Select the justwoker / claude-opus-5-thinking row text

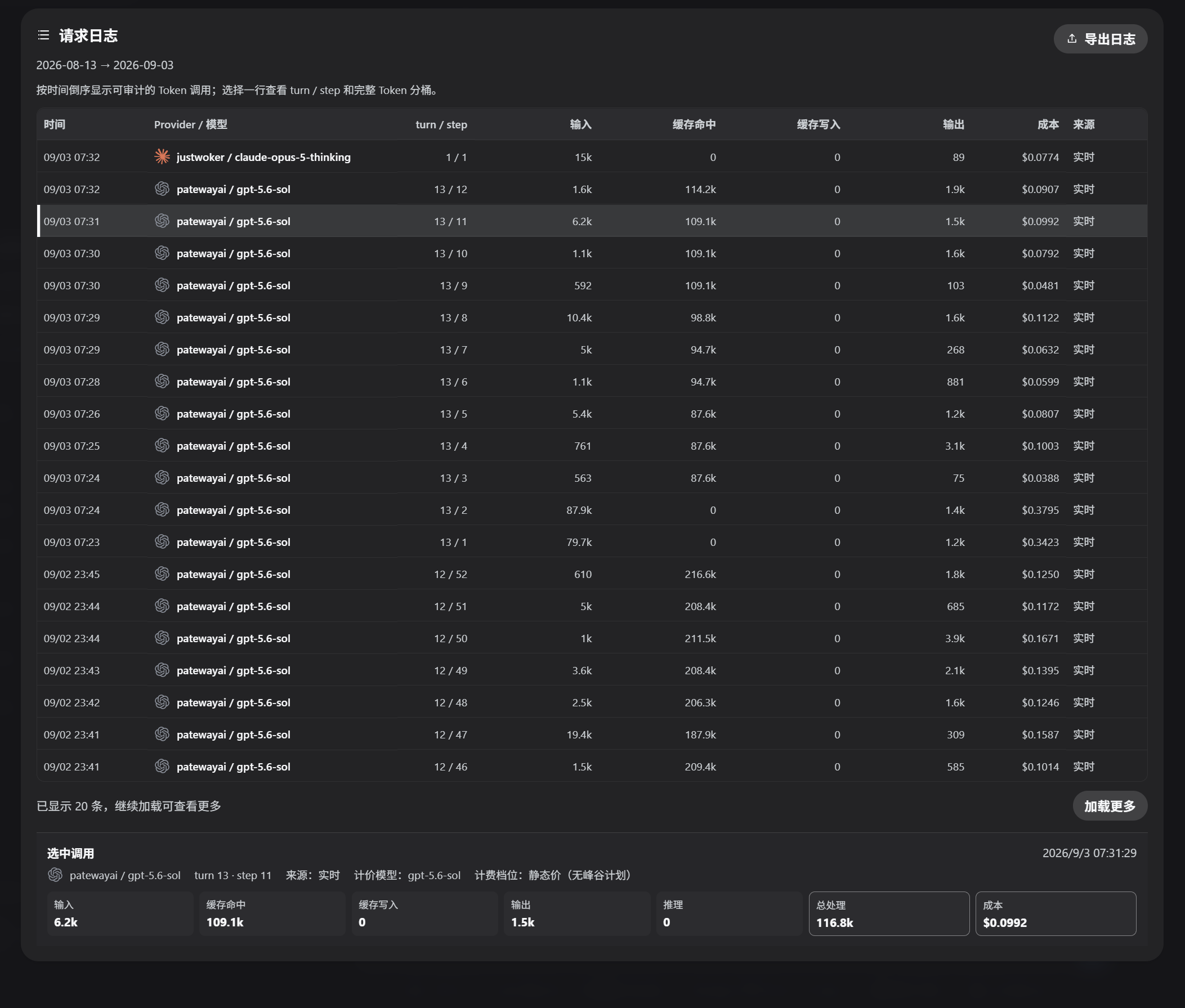(x=263, y=156)
